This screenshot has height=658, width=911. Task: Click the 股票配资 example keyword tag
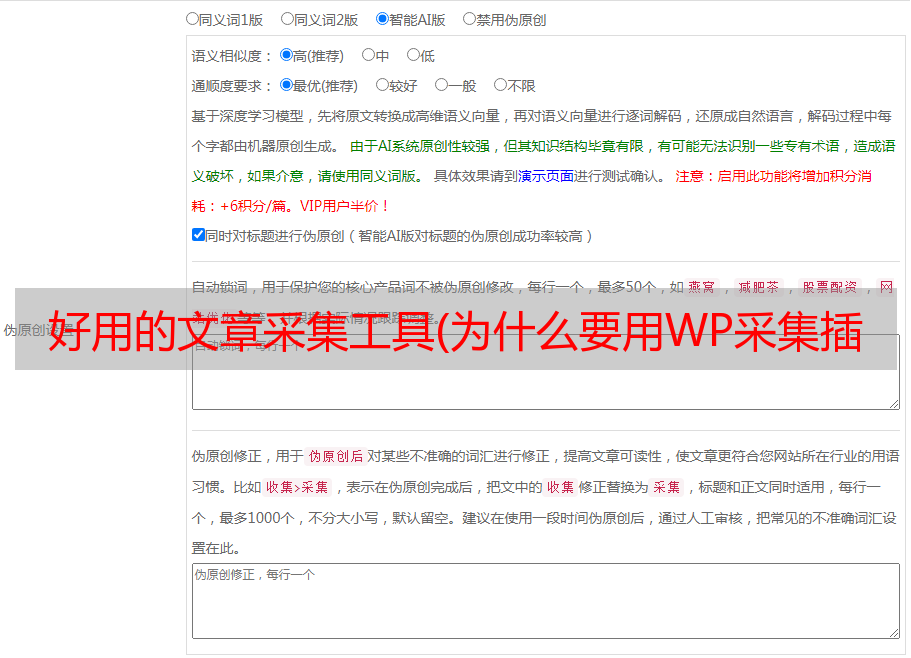coord(830,287)
